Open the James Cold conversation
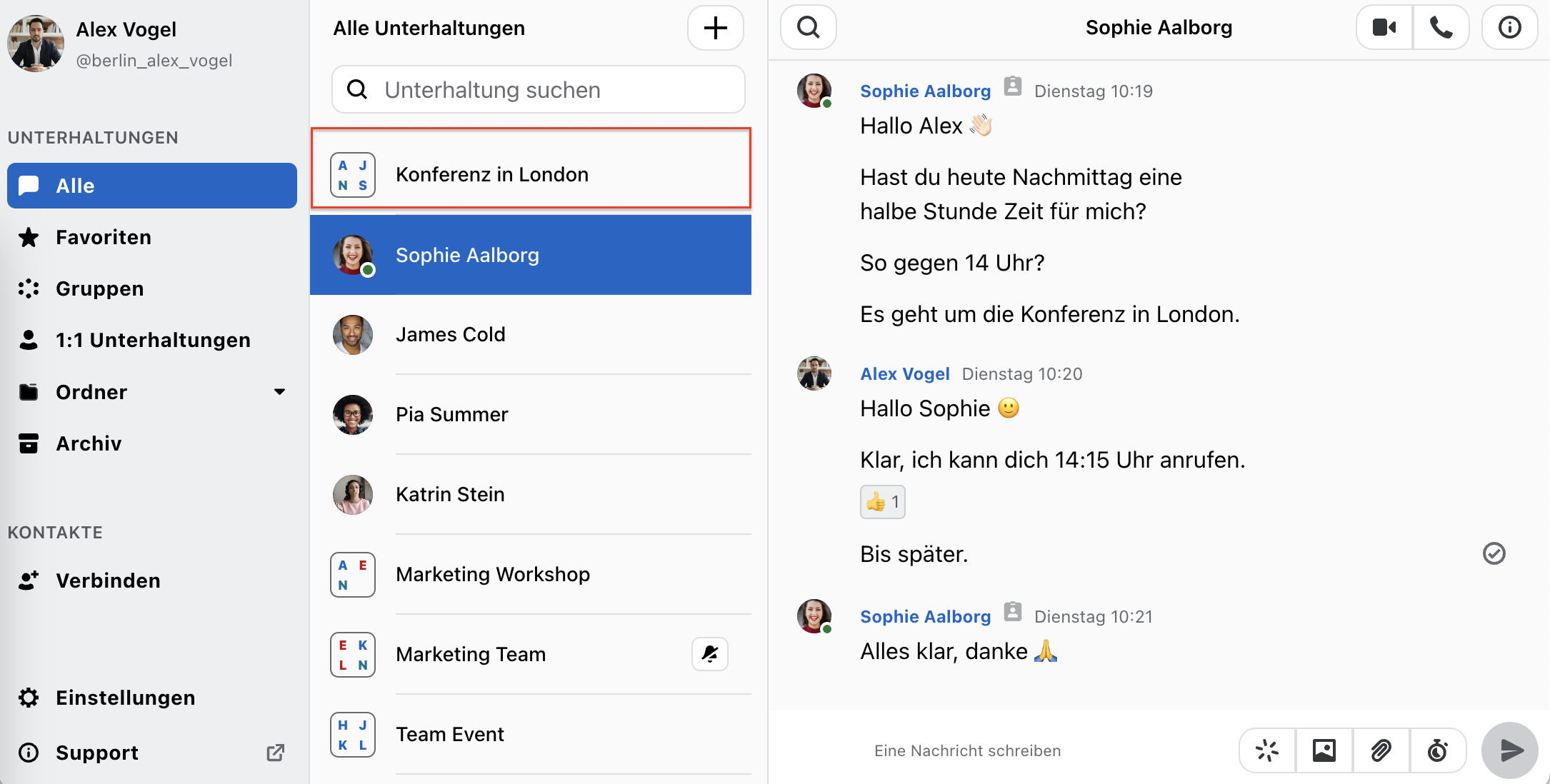Image resolution: width=1550 pixels, height=784 pixels. (x=531, y=334)
